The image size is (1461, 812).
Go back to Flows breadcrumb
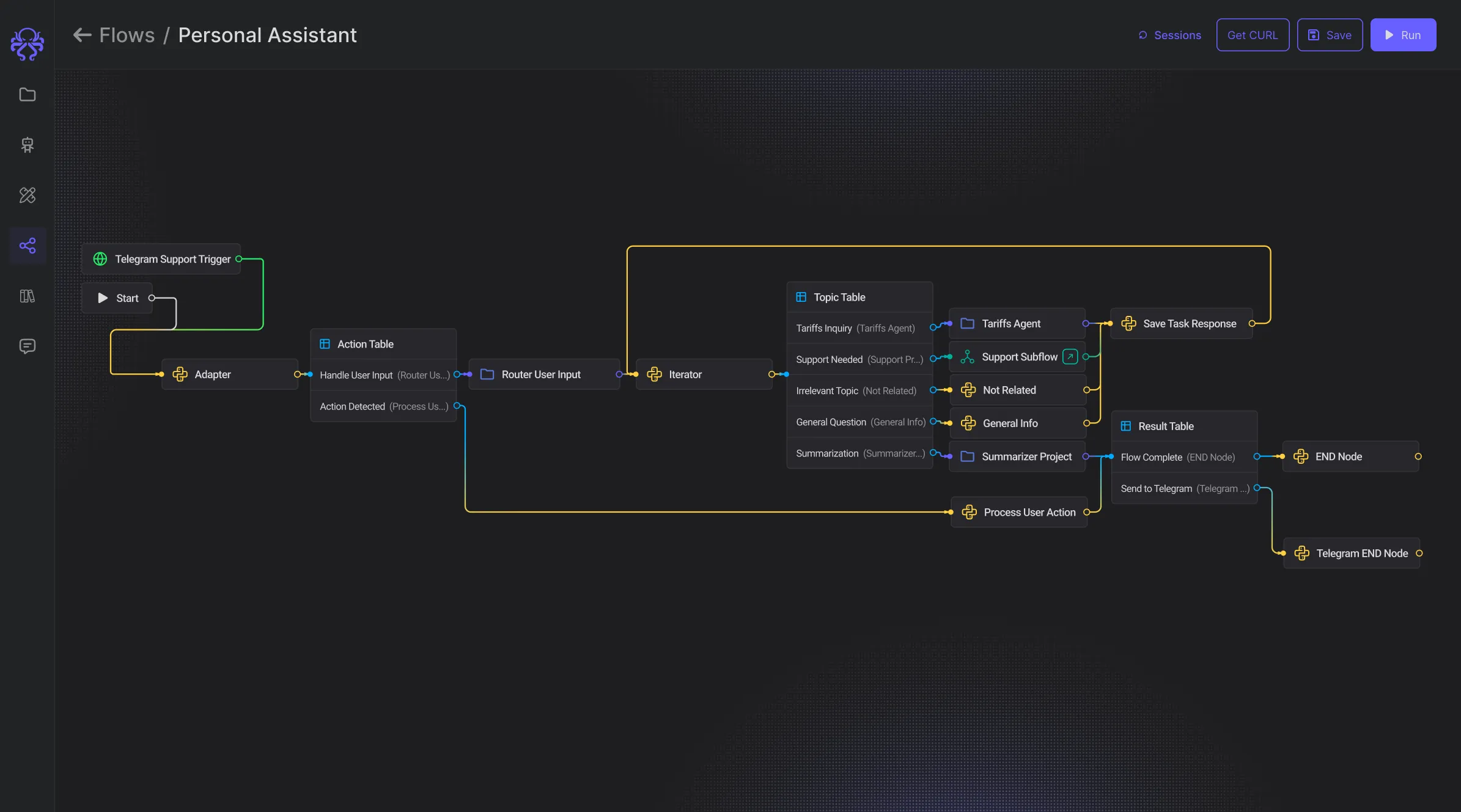click(x=127, y=35)
